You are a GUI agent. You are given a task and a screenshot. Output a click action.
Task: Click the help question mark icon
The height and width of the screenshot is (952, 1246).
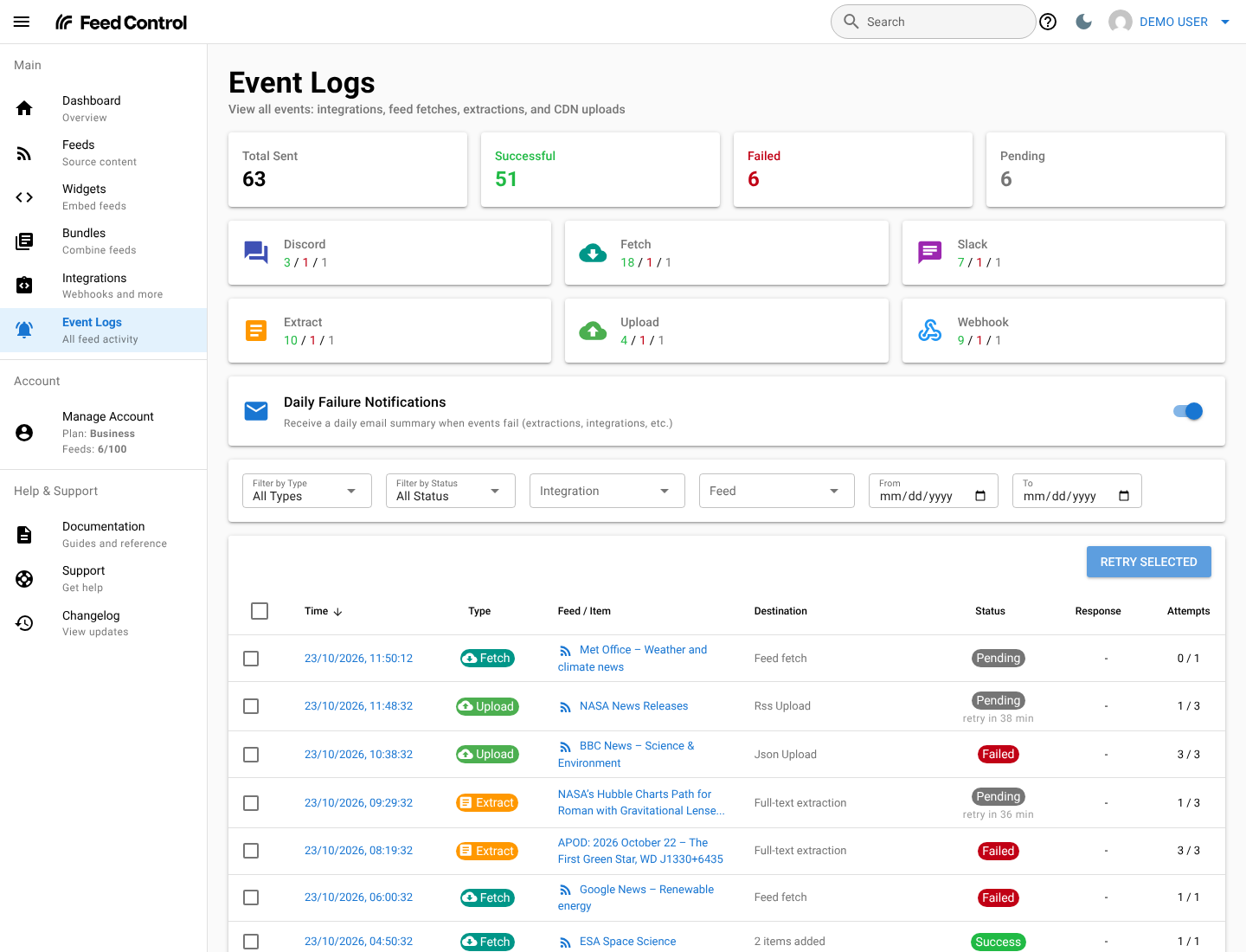pyautogui.click(x=1048, y=22)
